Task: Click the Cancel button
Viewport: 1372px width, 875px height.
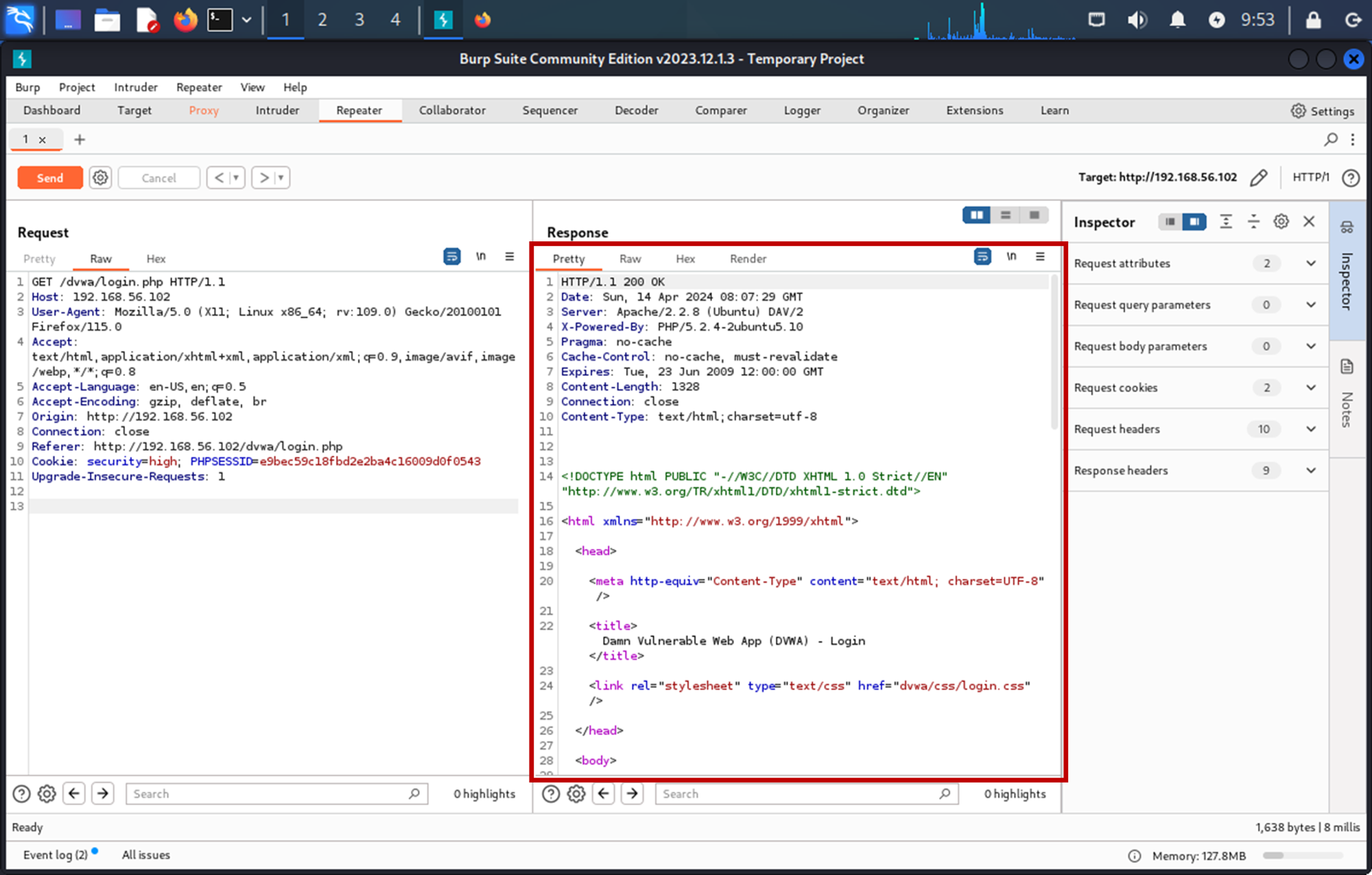Action: pyautogui.click(x=159, y=178)
